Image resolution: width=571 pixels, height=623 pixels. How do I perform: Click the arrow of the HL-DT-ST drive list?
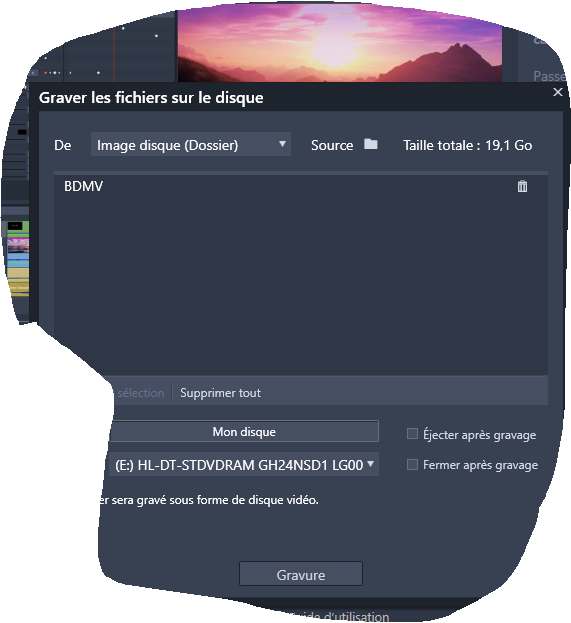(x=370, y=464)
